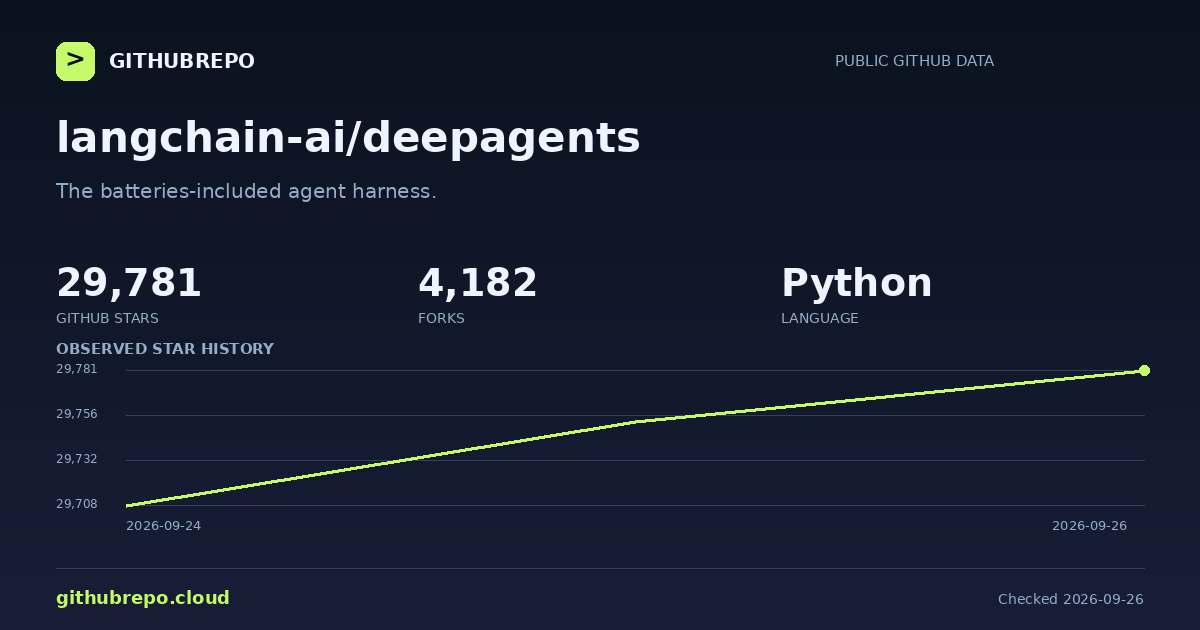Open the githubrepo.cloud footer link
Screen dimensions: 1200x630
(143, 599)
